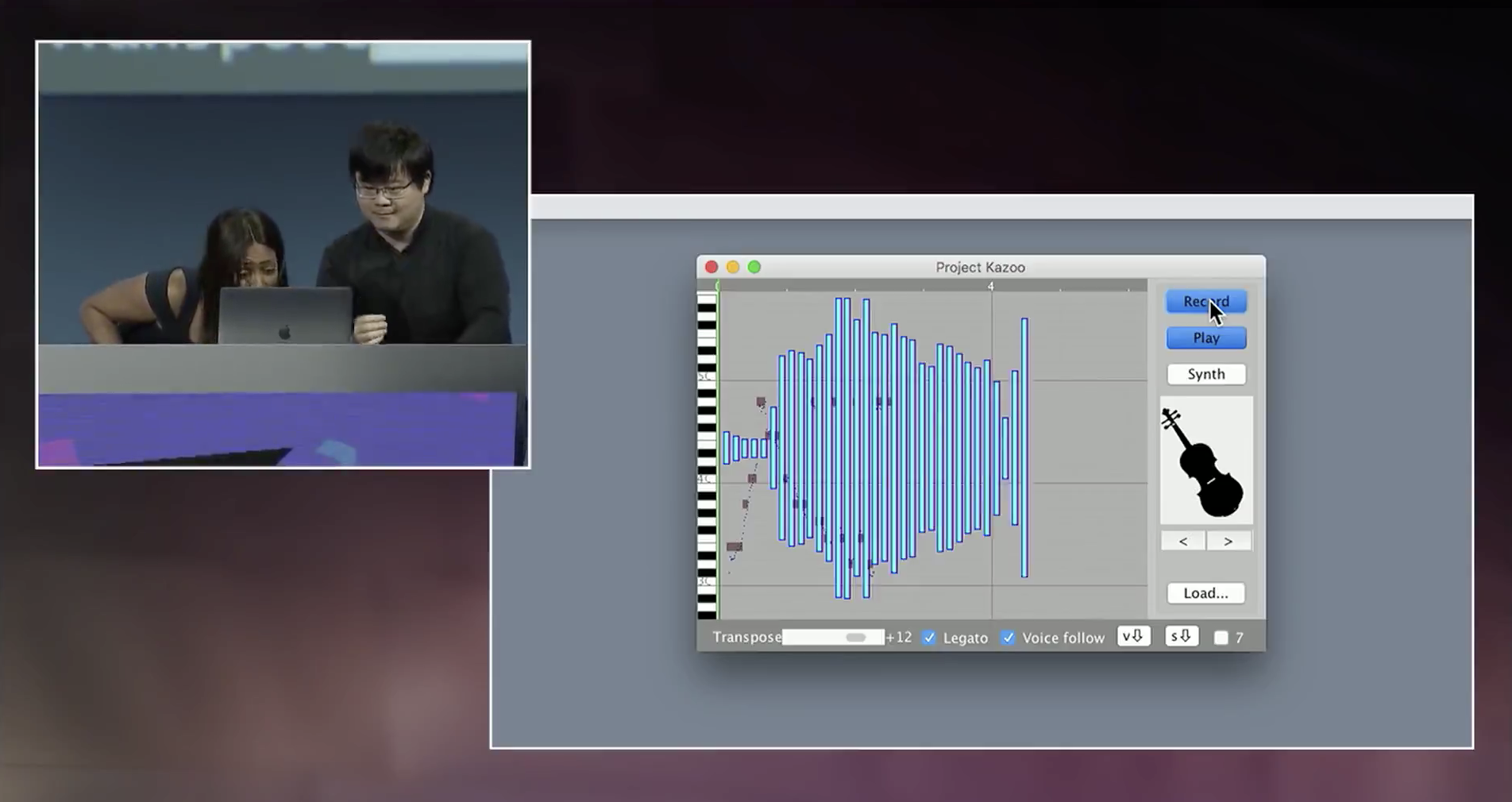
Task: Enable the checkbox labeled 7
Action: tap(1221, 638)
